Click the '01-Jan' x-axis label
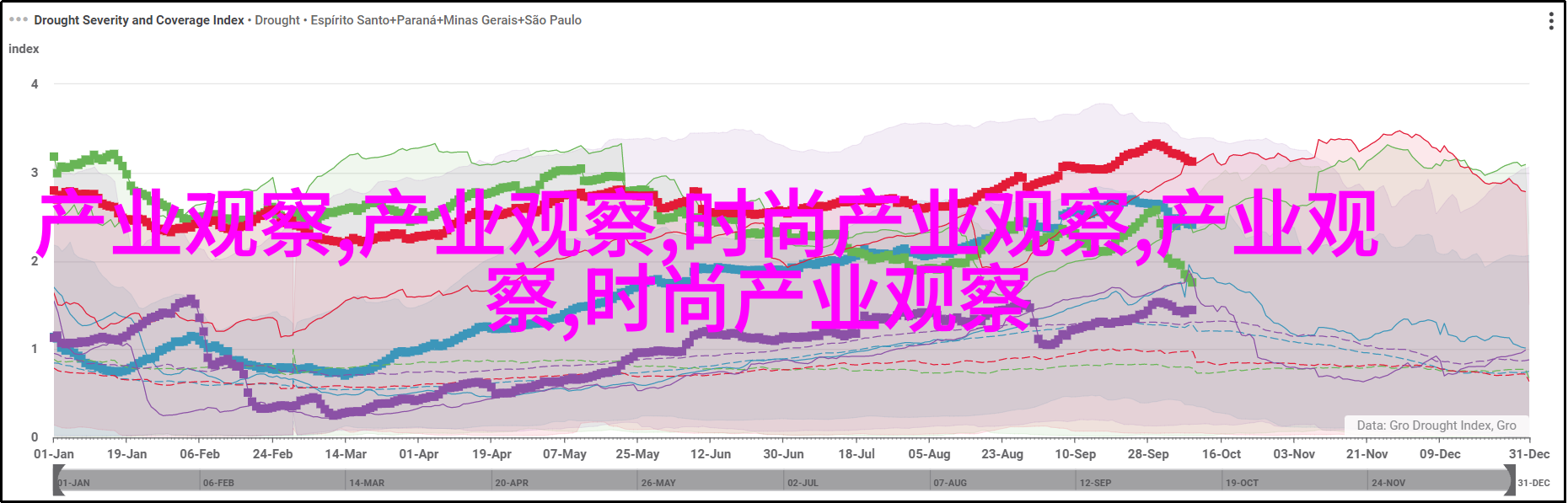The width and height of the screenshot is (1568, 503). [x=54, y=454]
